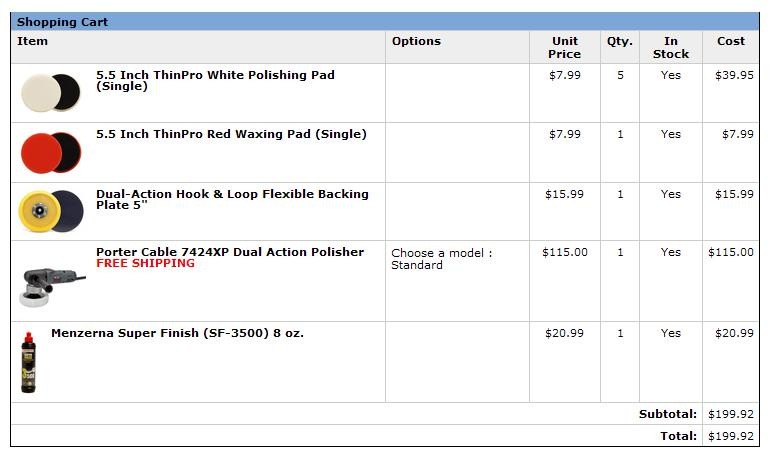
Task: Click the red waxing pad thumbnail
Action: (51, 152)
